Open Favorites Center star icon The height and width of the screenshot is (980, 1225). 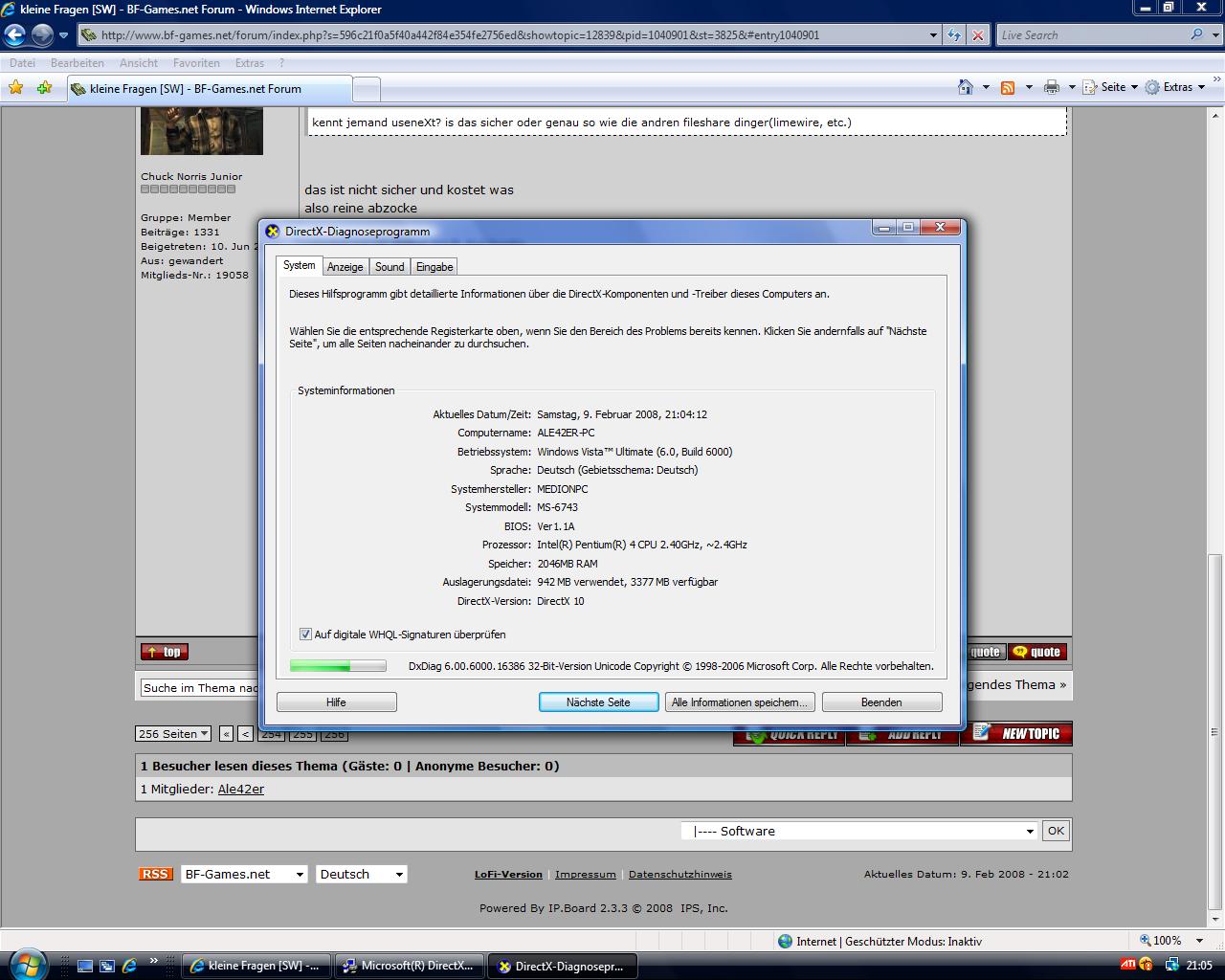click(15, 88)
